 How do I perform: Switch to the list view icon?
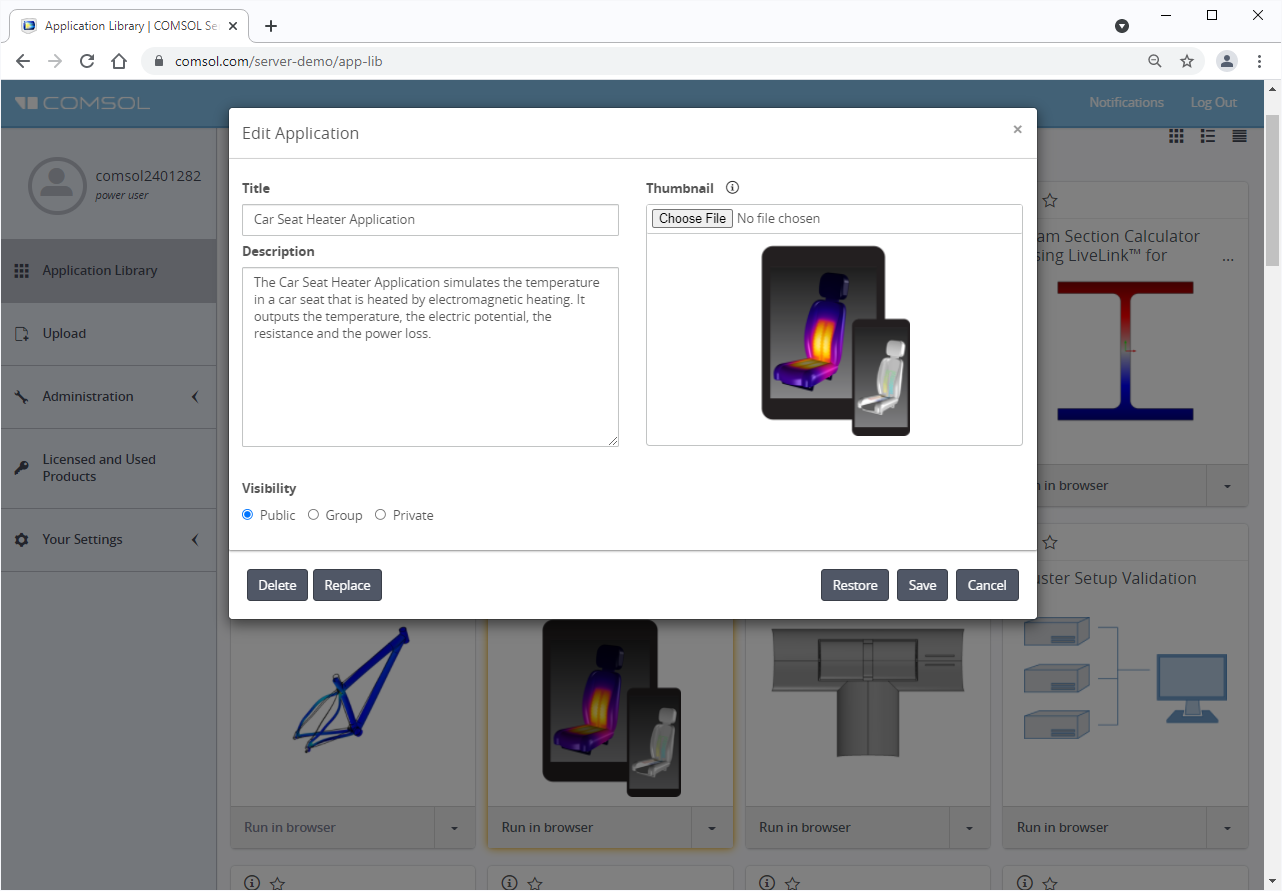[1207, 135]
